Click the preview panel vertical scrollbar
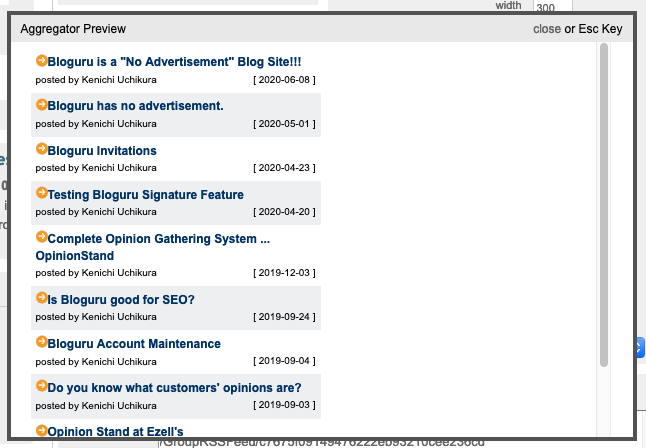 click(604, 205)
